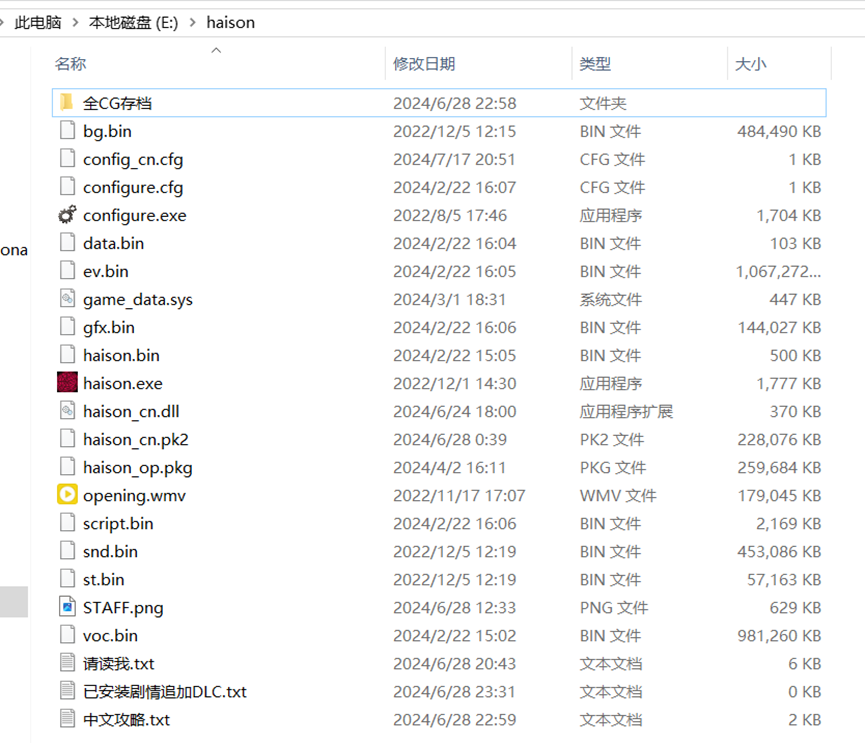Screen dimensions: 865x743
Task: Click haison folder in the address bar
Action: coord(230,22)
